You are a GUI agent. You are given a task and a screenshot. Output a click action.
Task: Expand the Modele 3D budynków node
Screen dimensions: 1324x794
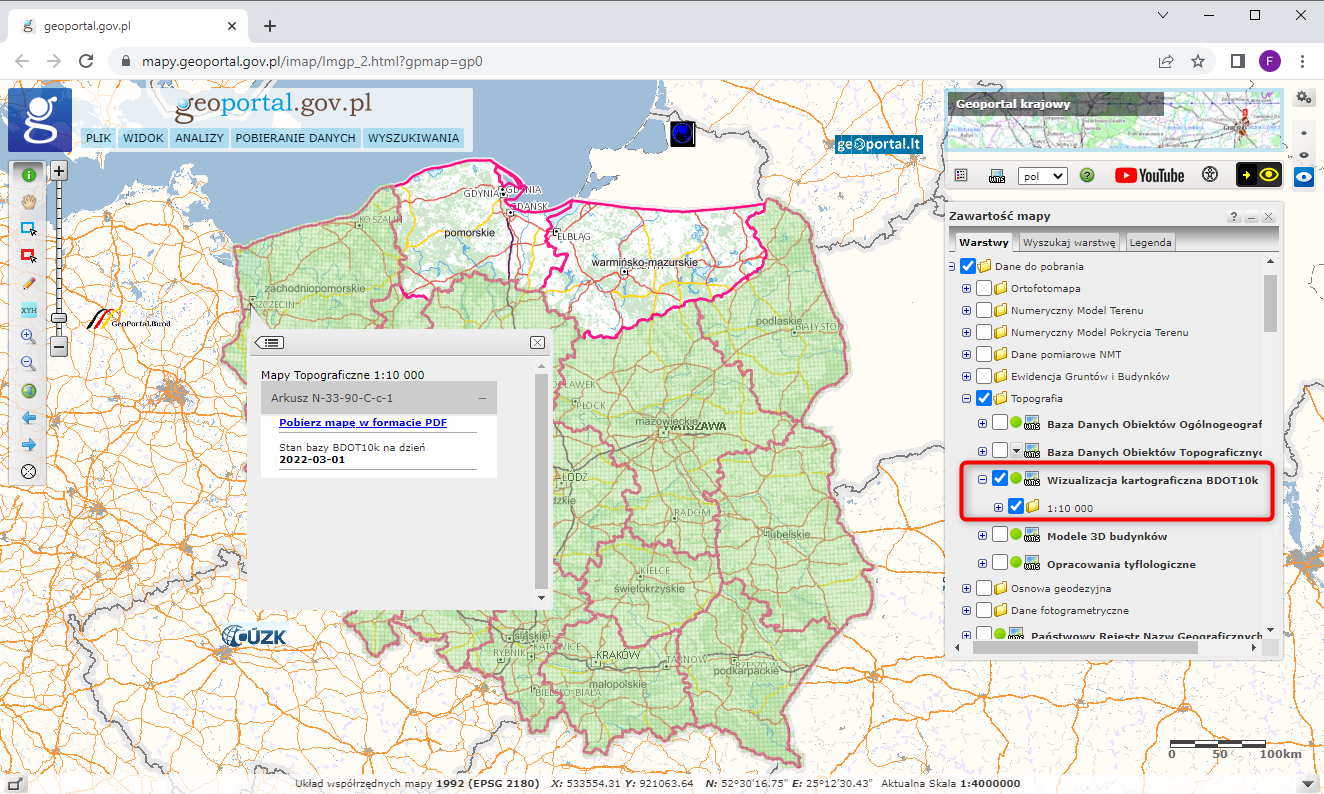982,535
